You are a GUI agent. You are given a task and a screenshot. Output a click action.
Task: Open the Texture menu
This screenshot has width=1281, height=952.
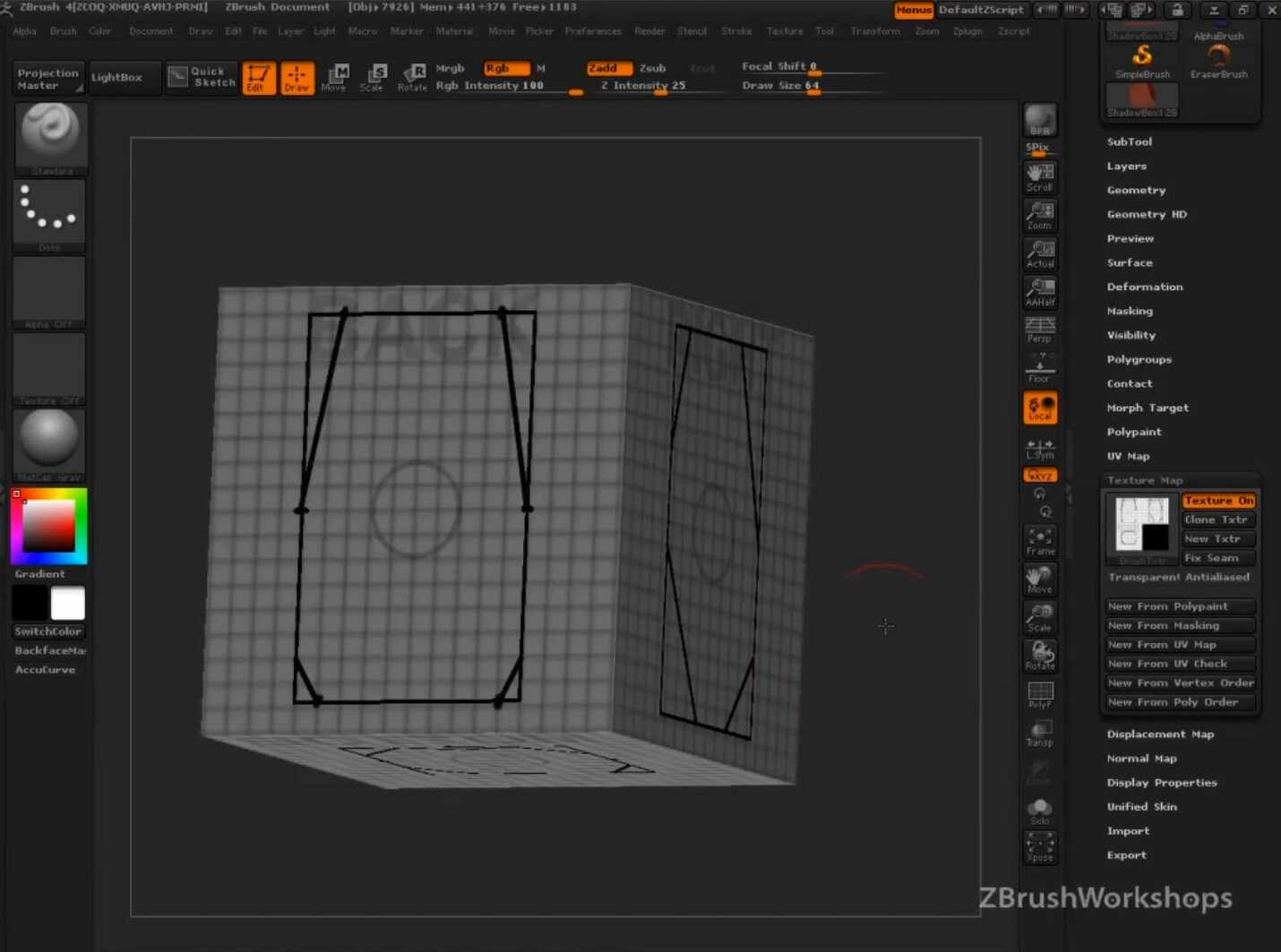pos(784,31)
